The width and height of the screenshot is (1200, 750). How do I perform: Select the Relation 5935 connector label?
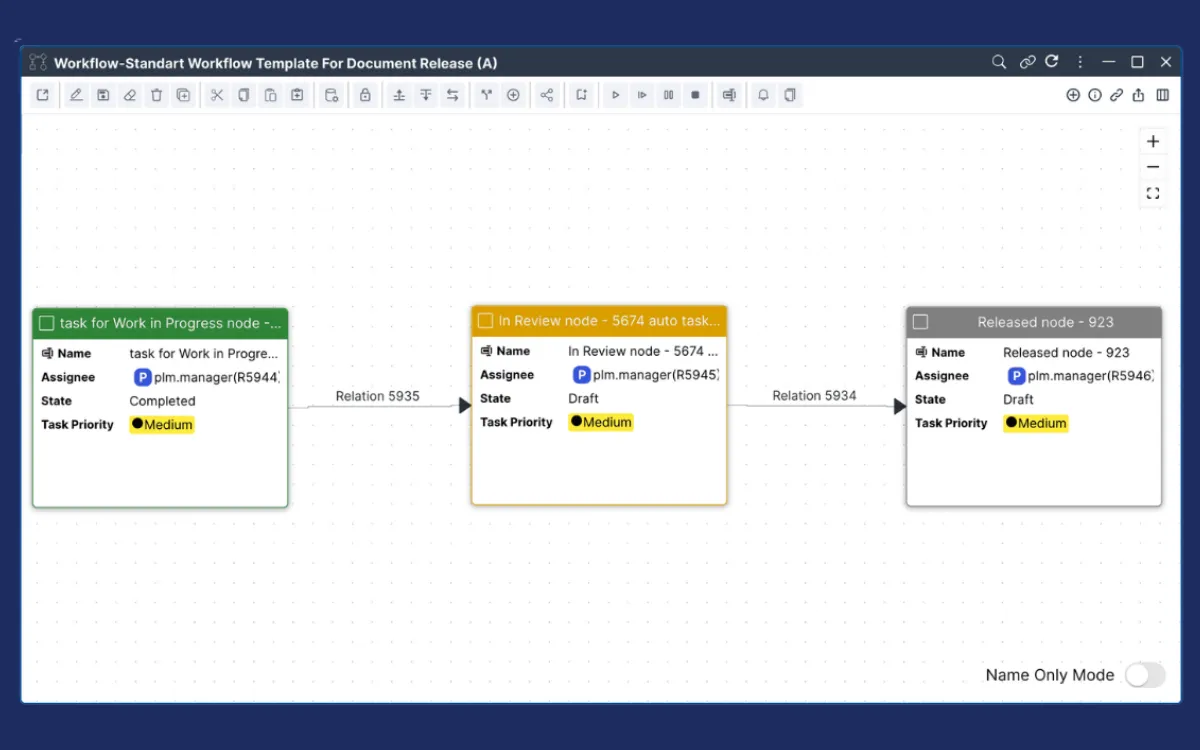[377, 396]
